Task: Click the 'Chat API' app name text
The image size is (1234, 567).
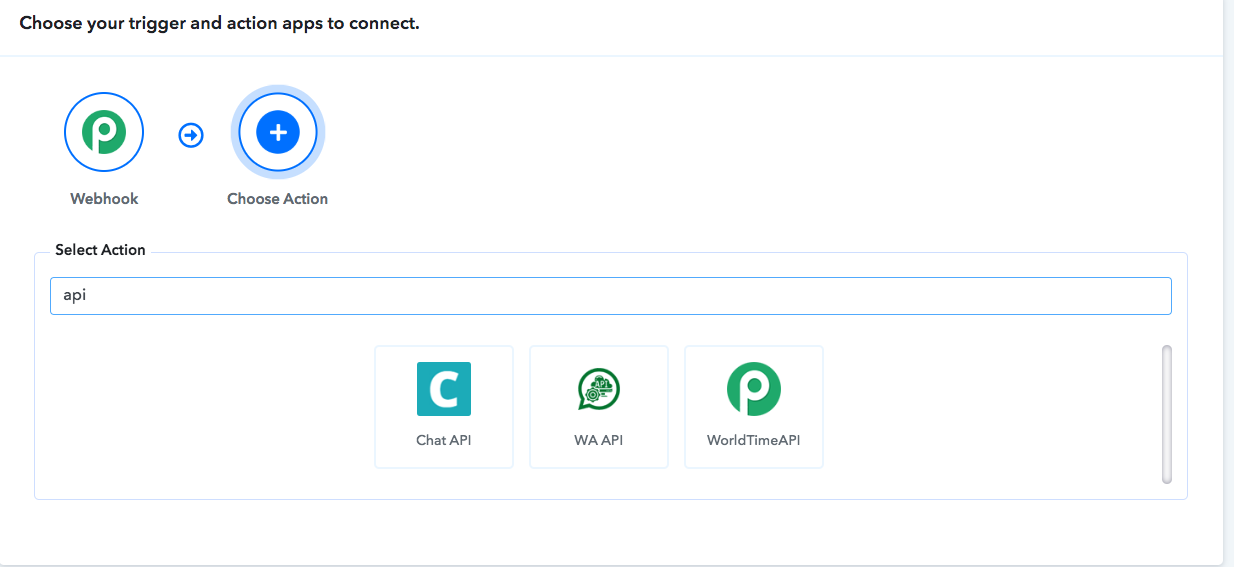Action: 443,440
